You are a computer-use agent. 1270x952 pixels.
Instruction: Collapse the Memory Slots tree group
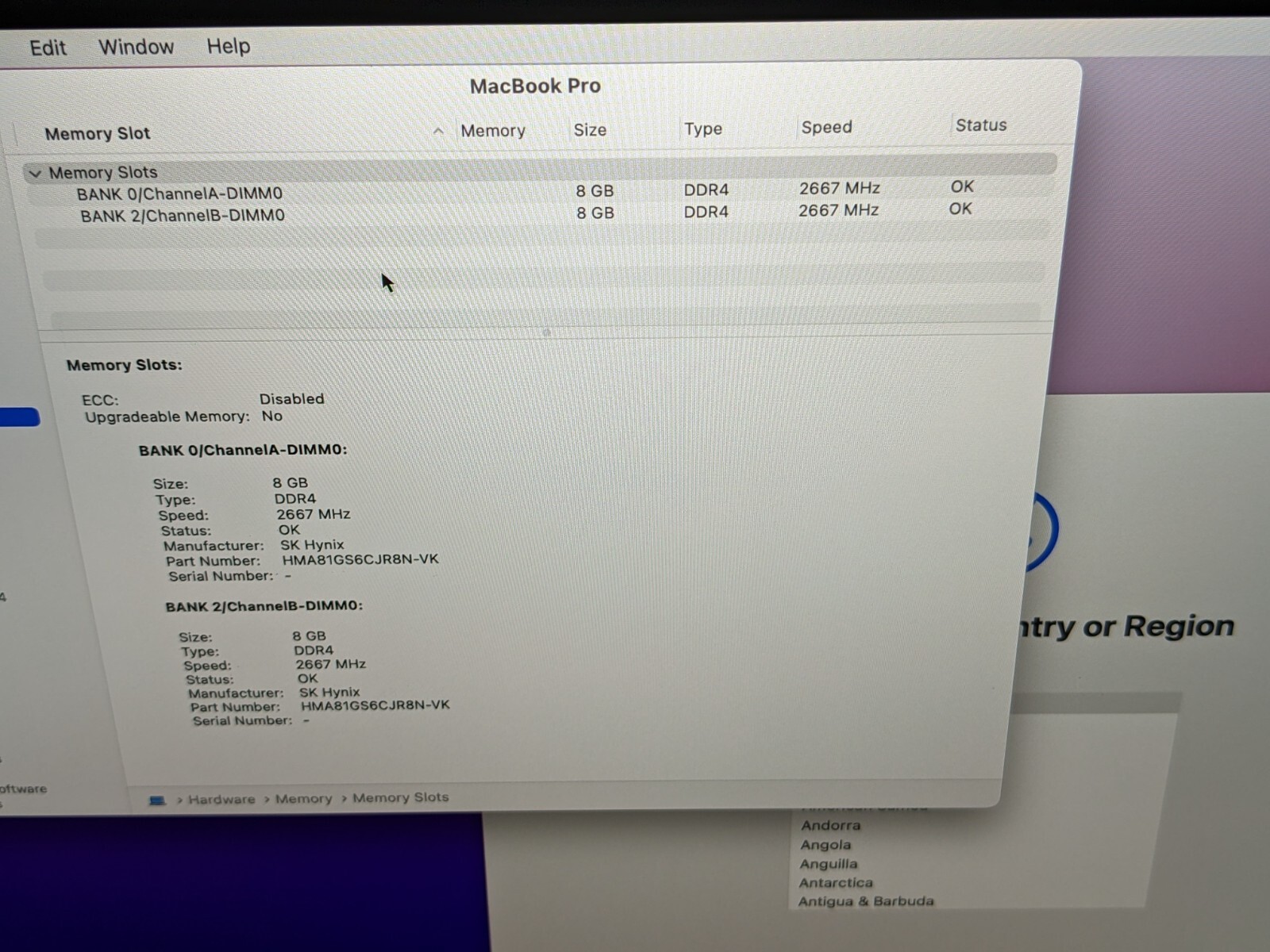point(34,173)
